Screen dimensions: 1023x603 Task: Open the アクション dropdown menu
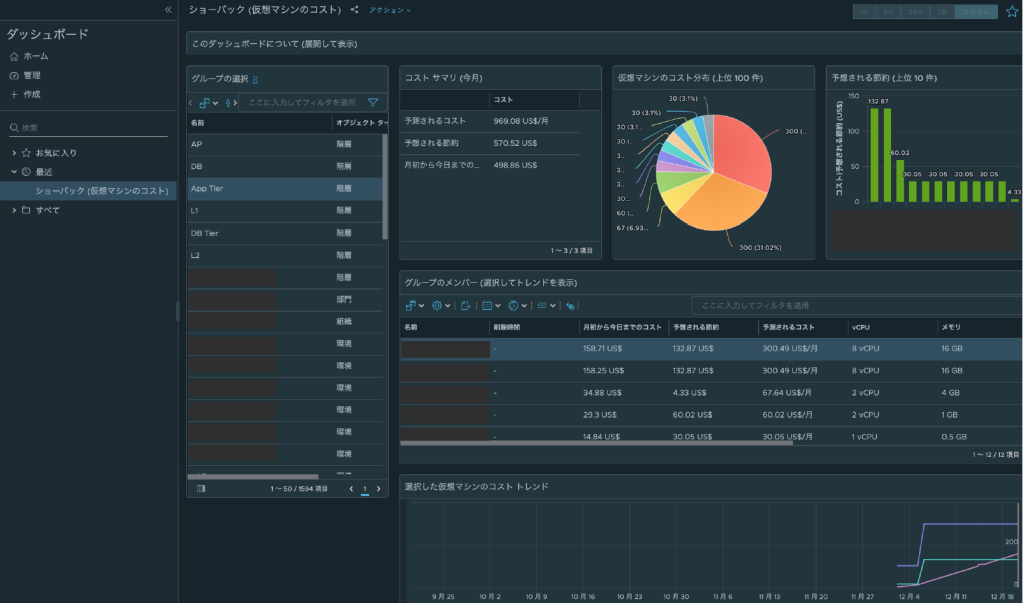tap(390, 10)
